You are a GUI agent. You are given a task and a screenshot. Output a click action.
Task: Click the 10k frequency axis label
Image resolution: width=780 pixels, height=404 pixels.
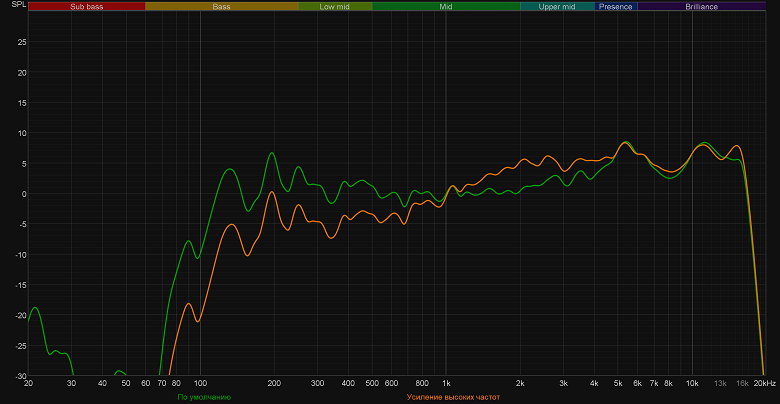coord(692,383)
